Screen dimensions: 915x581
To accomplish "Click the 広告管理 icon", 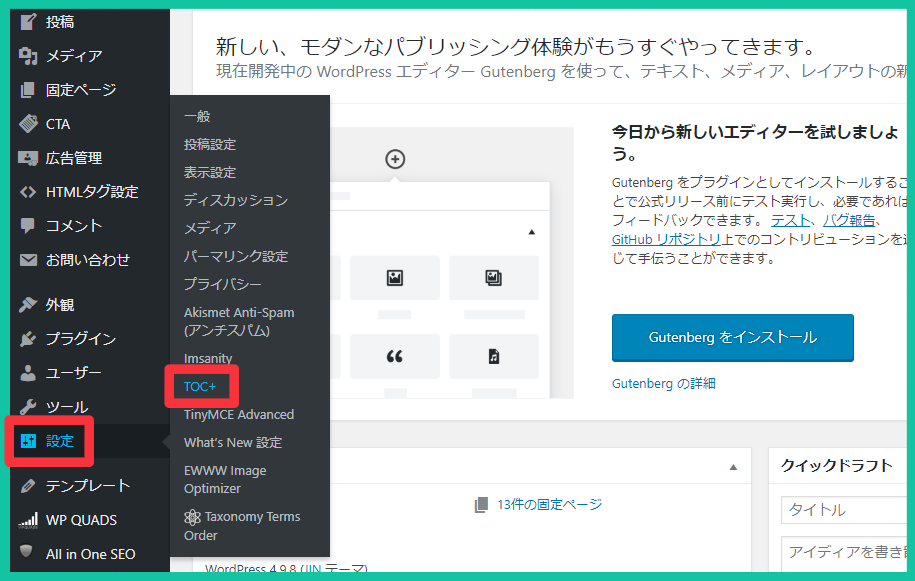I will (x=28, y=158).
